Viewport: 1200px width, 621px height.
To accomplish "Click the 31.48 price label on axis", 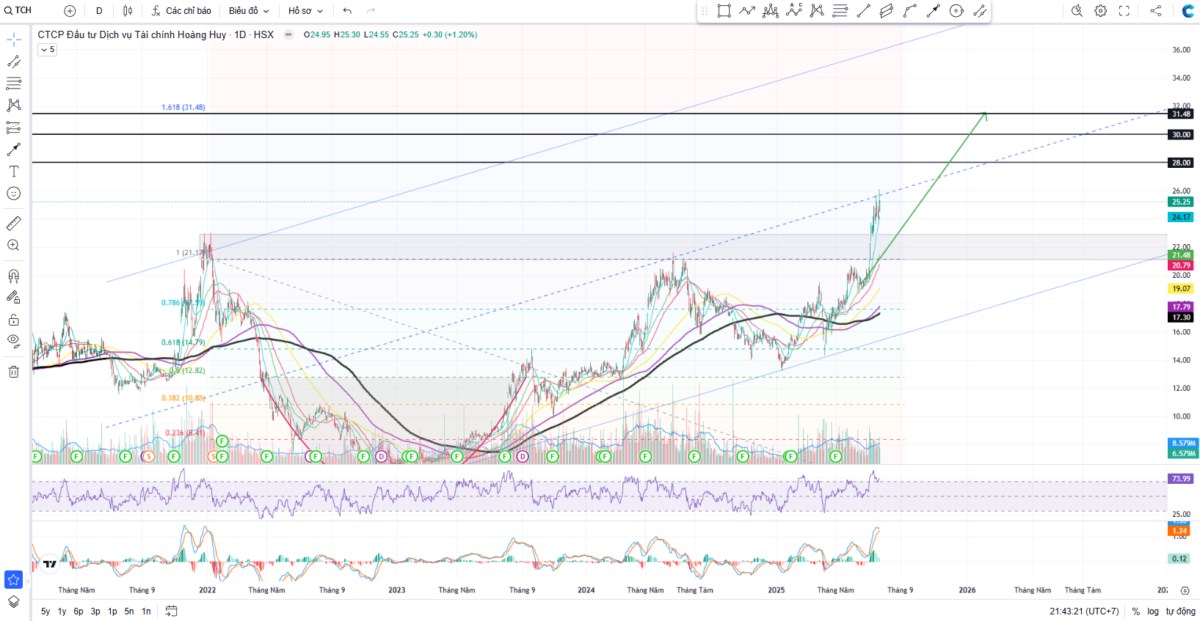I will tap(1180, 114).
